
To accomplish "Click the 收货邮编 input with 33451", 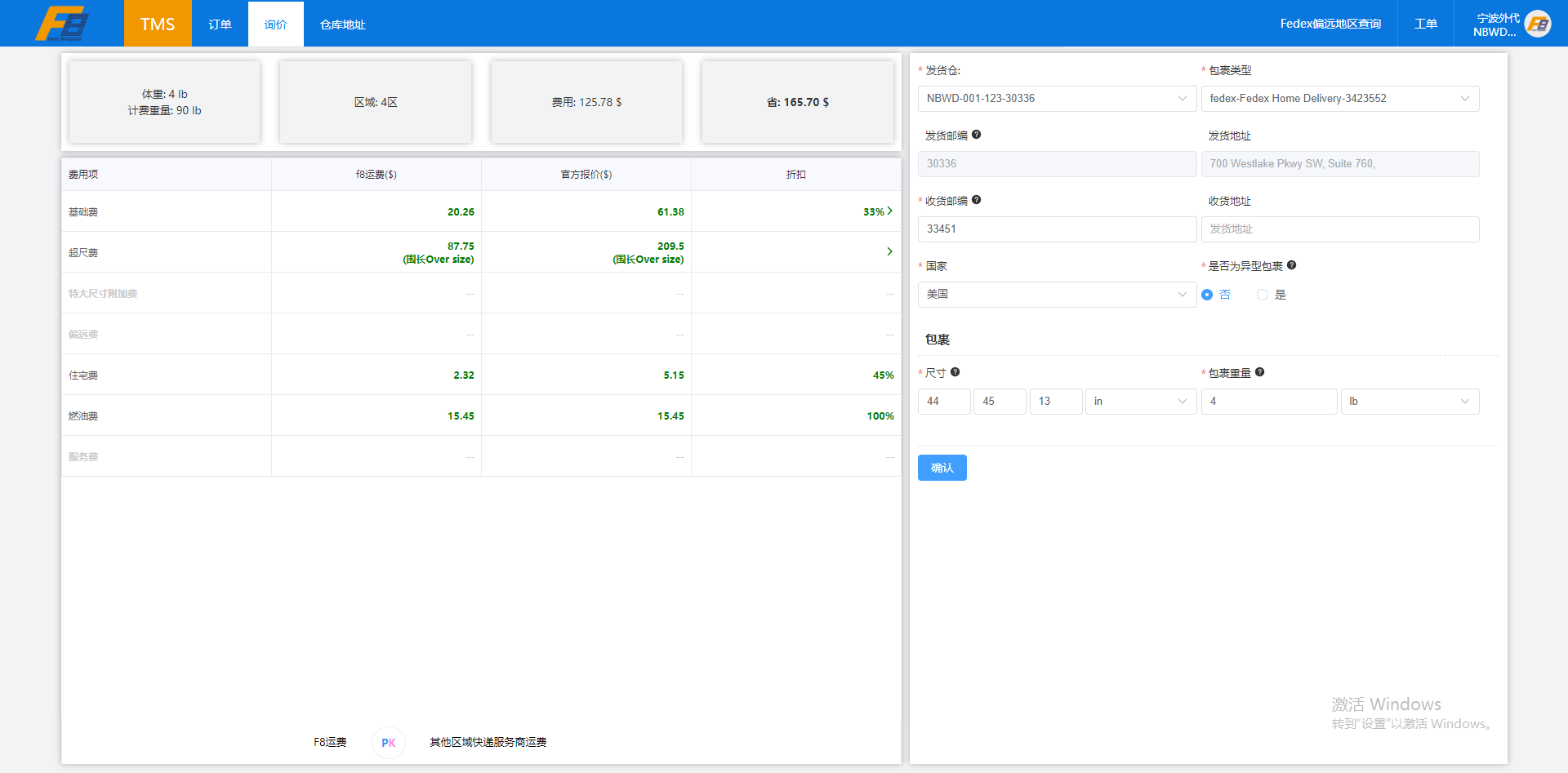I will point(1057,229).
